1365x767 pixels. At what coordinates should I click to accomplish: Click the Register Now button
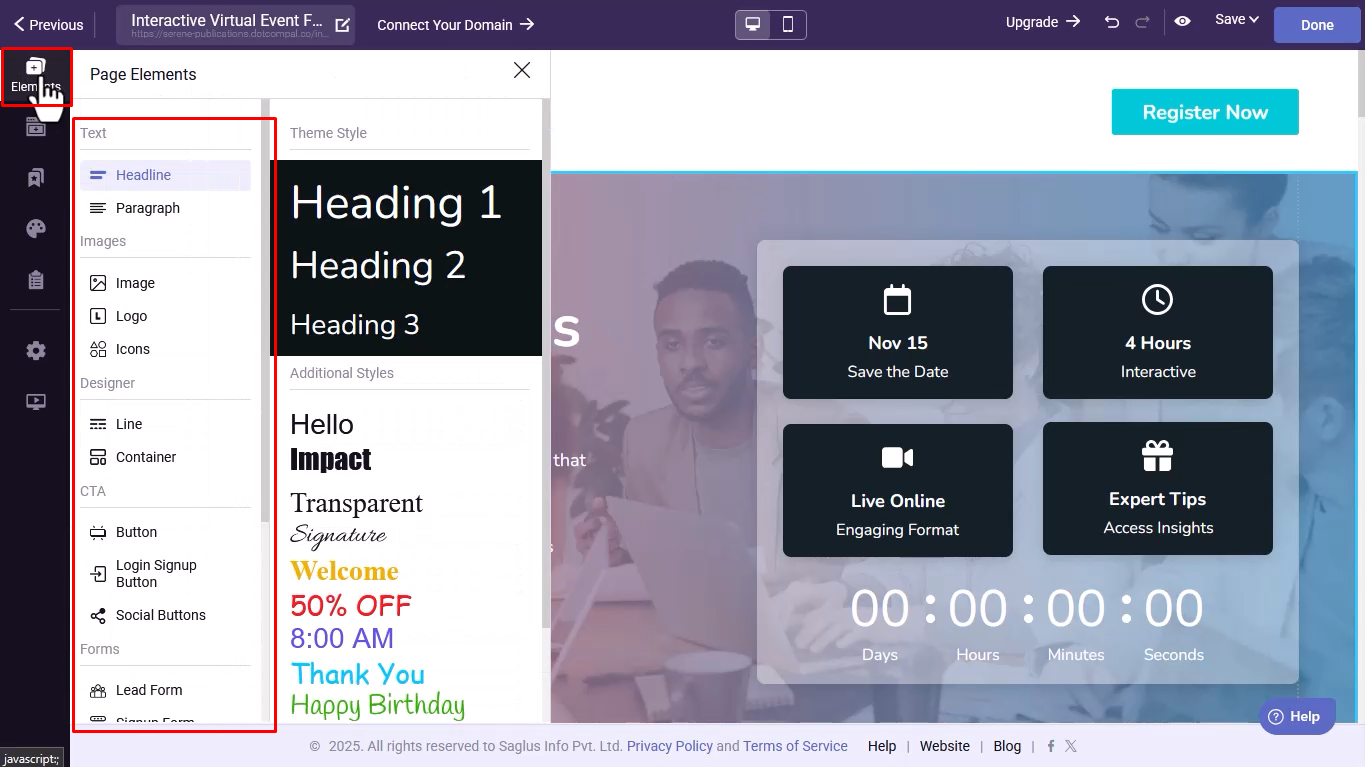coord(1205,112)
